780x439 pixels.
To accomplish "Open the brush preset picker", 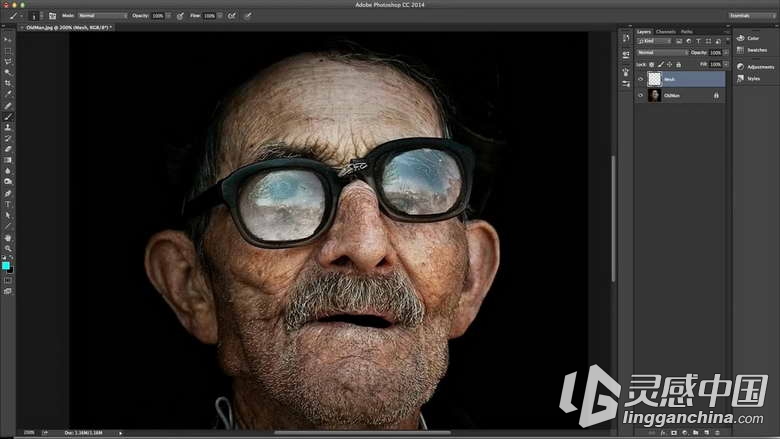I will (x=35, y=16).
